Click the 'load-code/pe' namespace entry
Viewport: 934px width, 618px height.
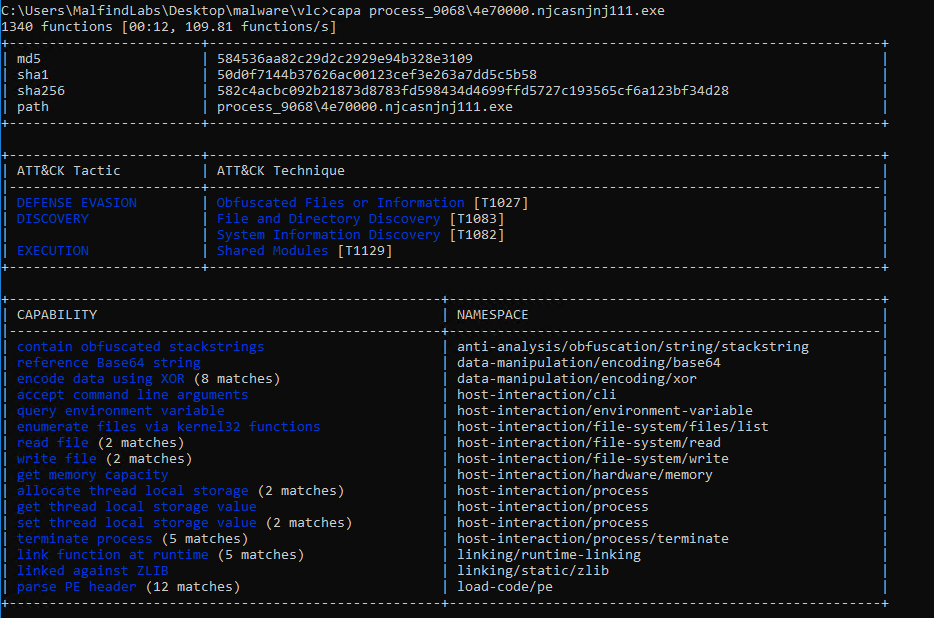[x=505, y=587]
